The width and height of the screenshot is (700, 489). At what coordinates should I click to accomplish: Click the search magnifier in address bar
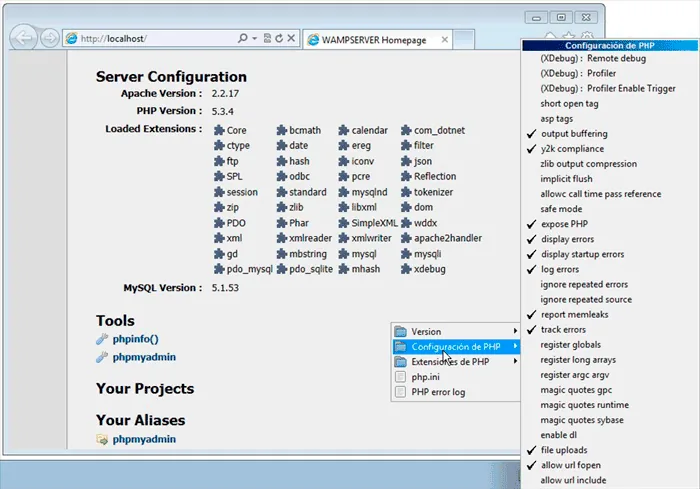click(242, 38)
